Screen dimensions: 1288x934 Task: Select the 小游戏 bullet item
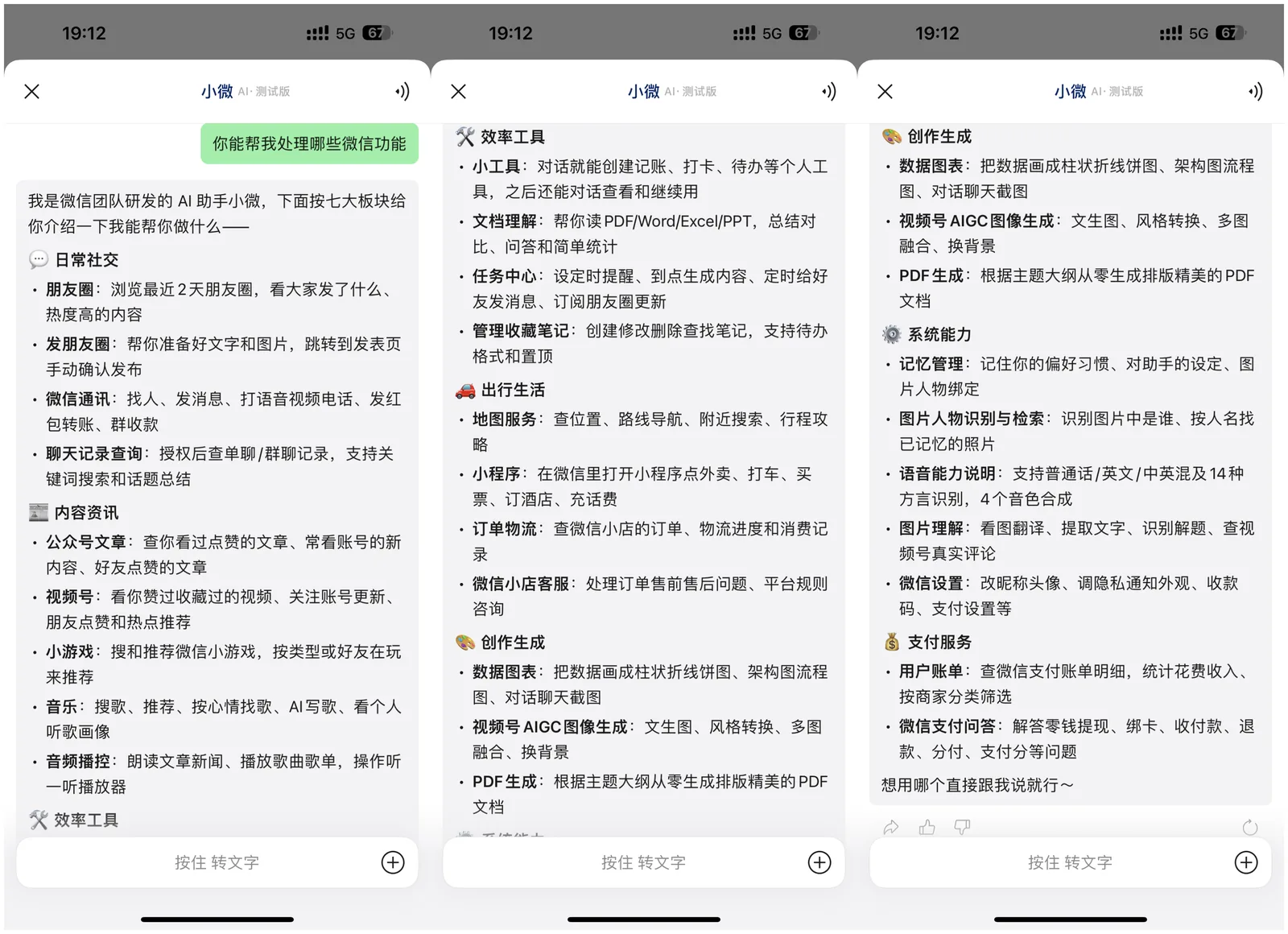(x=217, y=664)
